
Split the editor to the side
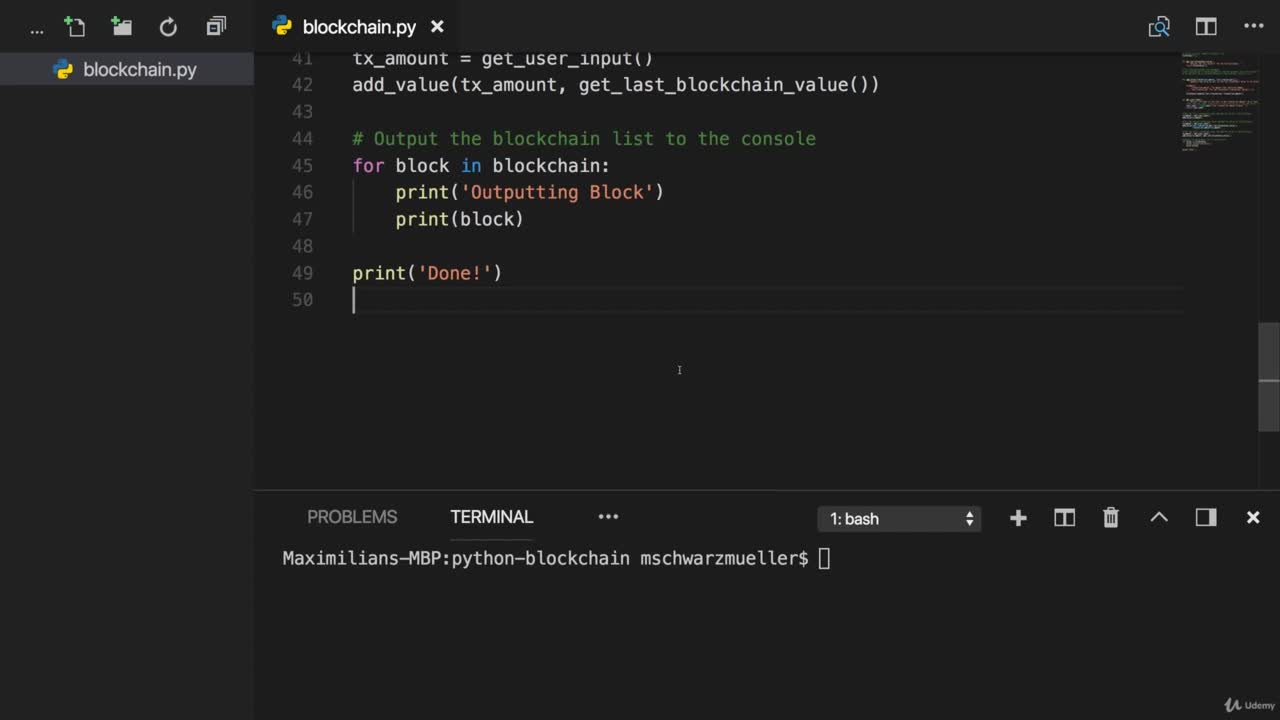pyautogui.click(x=1206, y=27)
